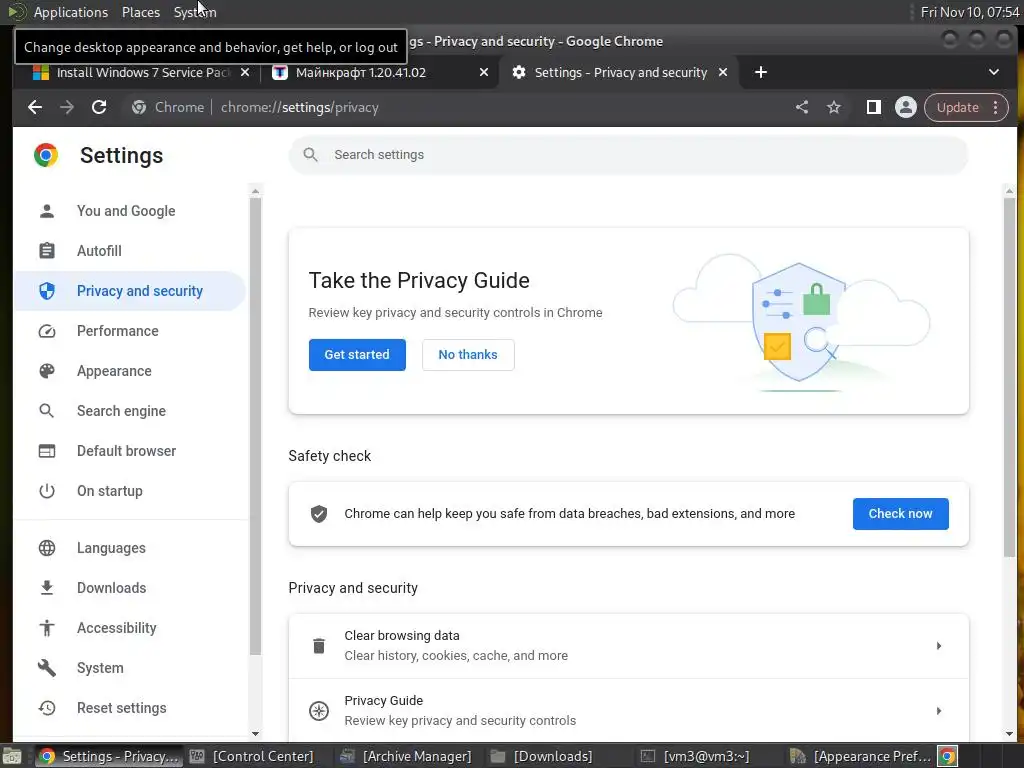
Task: Click the palette icon beside Appearance
Action: [47, 371]
